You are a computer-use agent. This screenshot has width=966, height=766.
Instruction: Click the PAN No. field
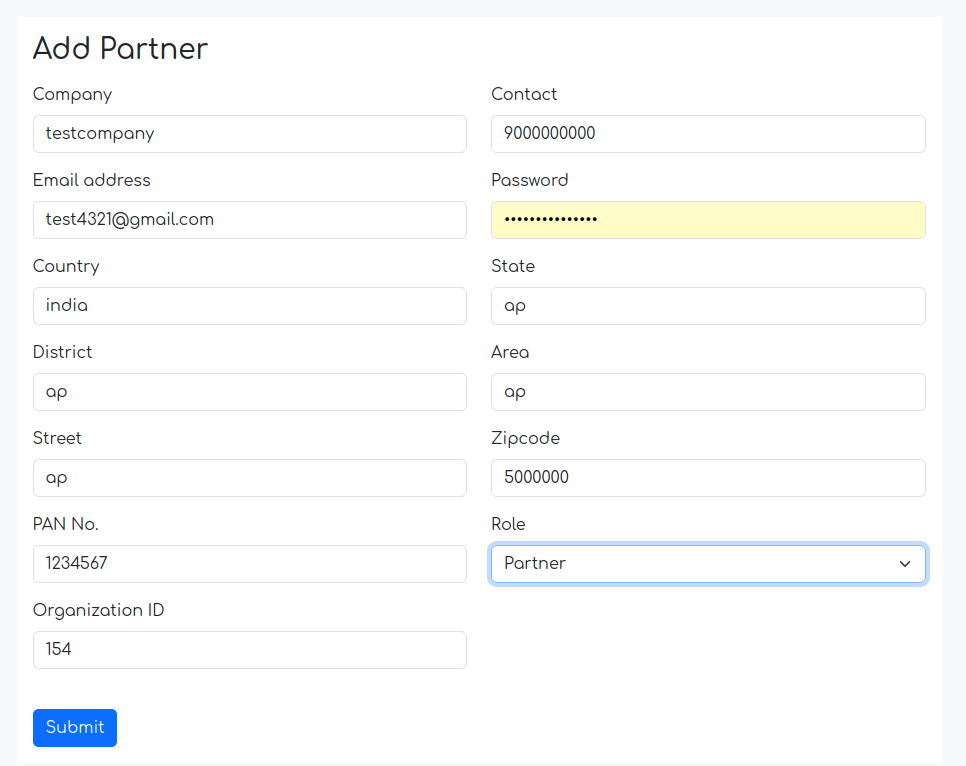pos(250,564)
